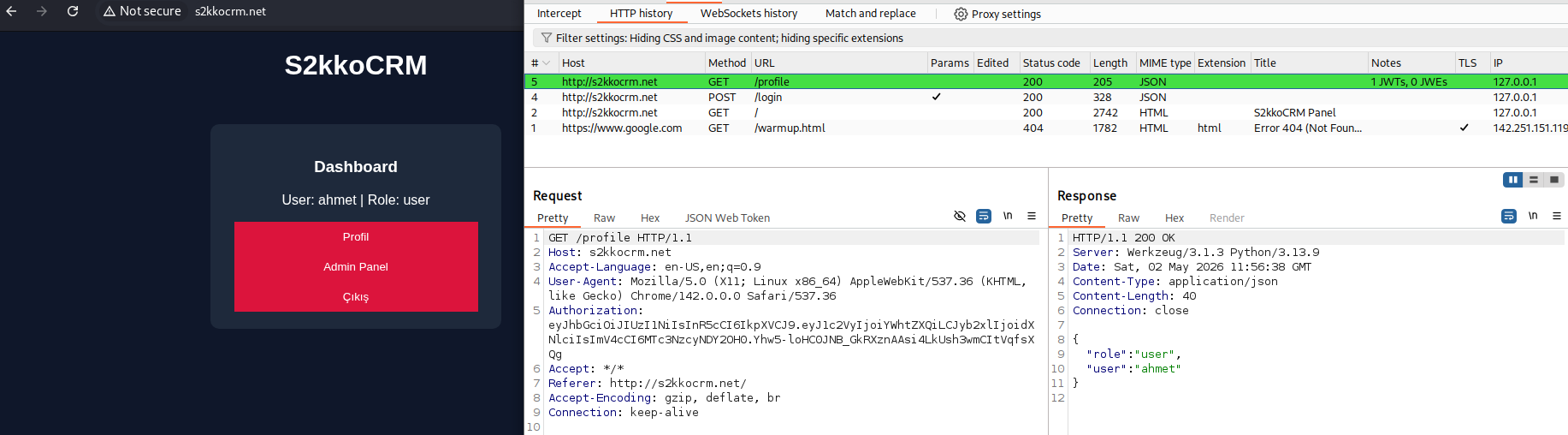Sort by Host column header
Screen dimensions: 1568x435
[x=632, y=63]
